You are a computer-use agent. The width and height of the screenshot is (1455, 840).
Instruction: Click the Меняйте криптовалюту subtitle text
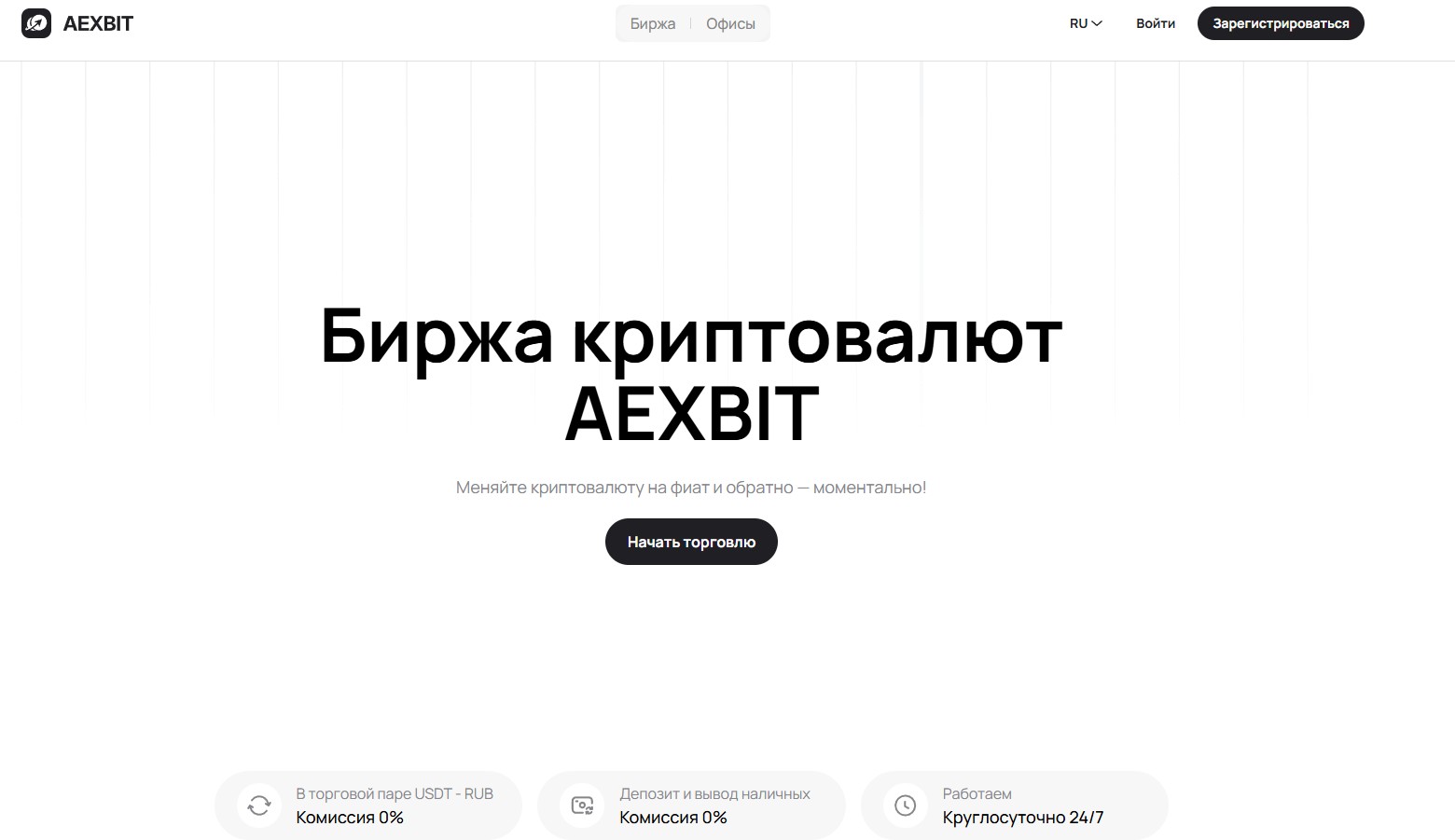[x=690, y=488]
